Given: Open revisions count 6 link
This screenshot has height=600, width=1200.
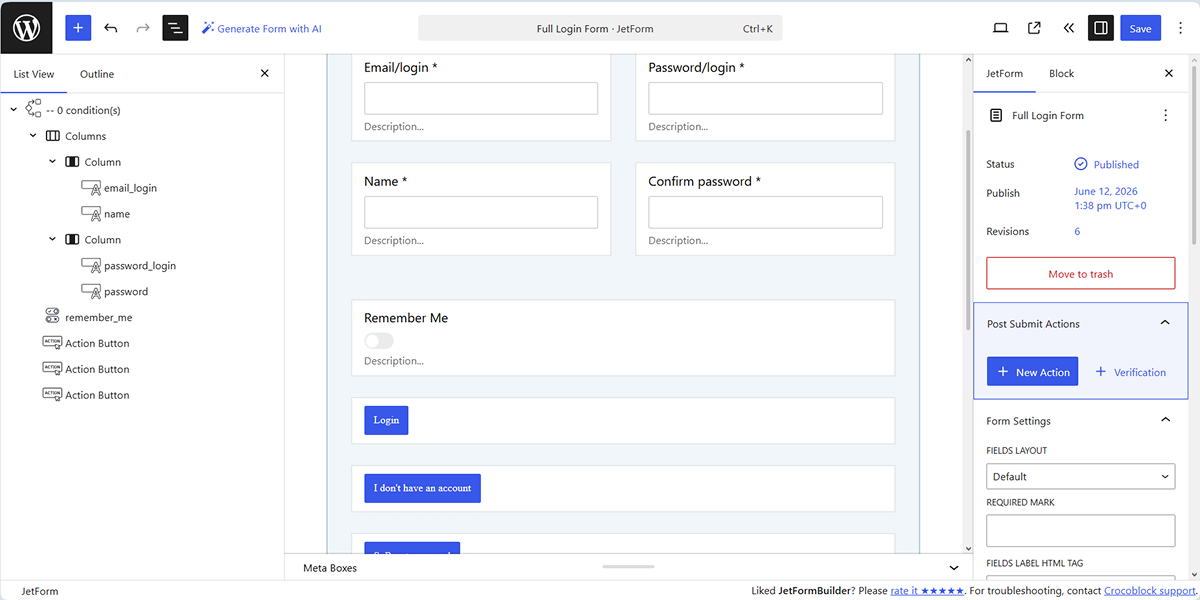Looking at the screenshot, I should [x=1077, y=232].
